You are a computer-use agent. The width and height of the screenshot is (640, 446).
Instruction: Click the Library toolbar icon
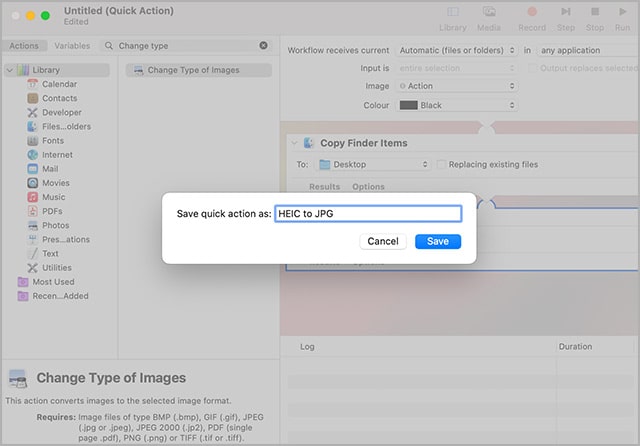[452, 13]
